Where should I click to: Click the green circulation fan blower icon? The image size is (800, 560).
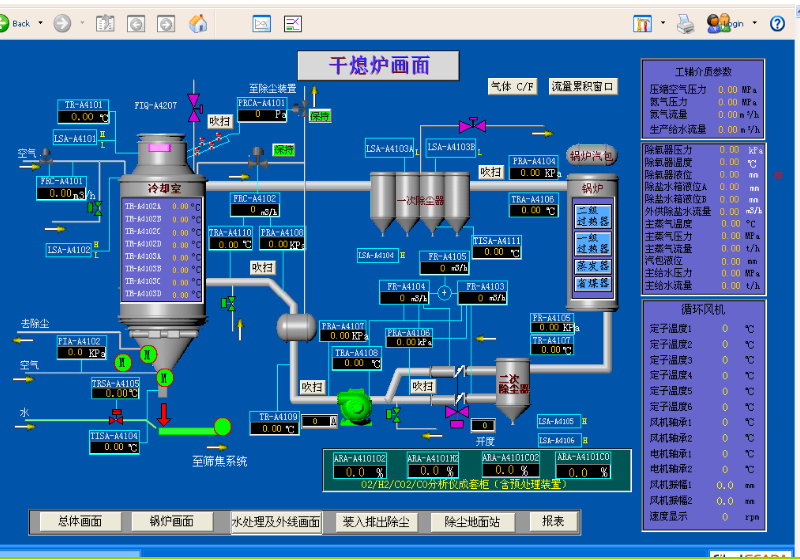click(353, 406)
